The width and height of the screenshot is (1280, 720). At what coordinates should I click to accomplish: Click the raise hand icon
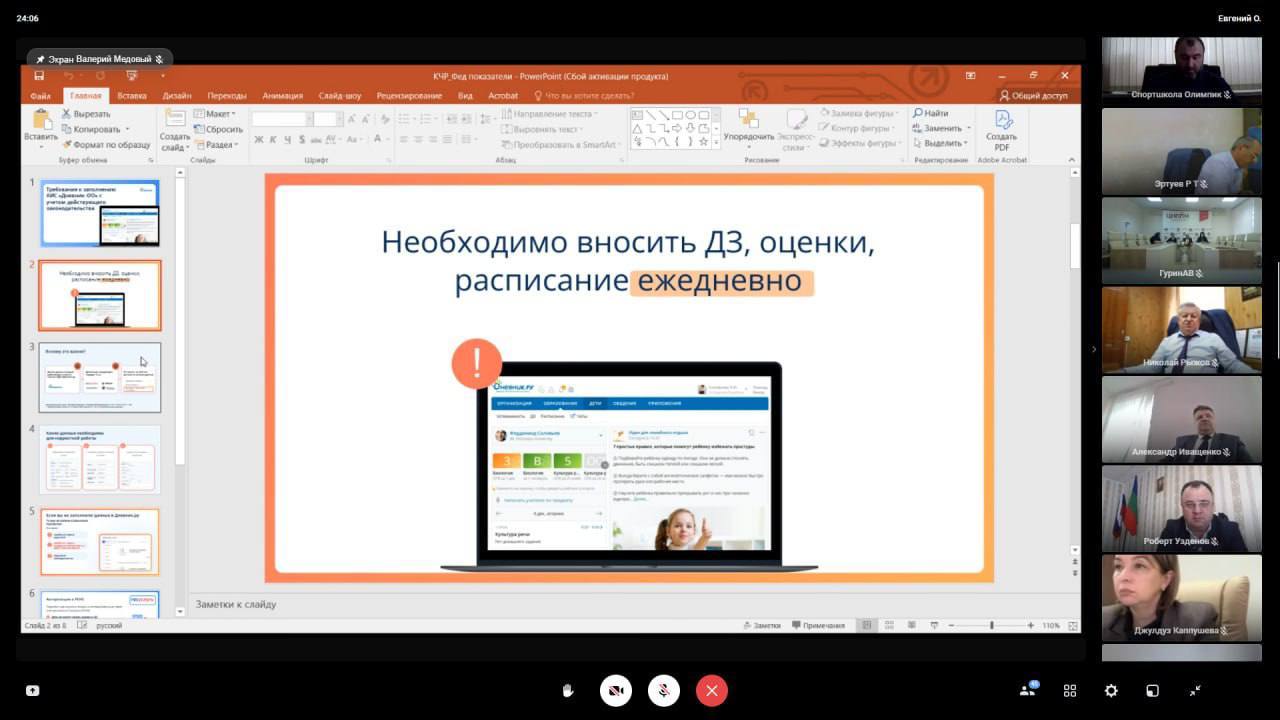tap(568, 690)
